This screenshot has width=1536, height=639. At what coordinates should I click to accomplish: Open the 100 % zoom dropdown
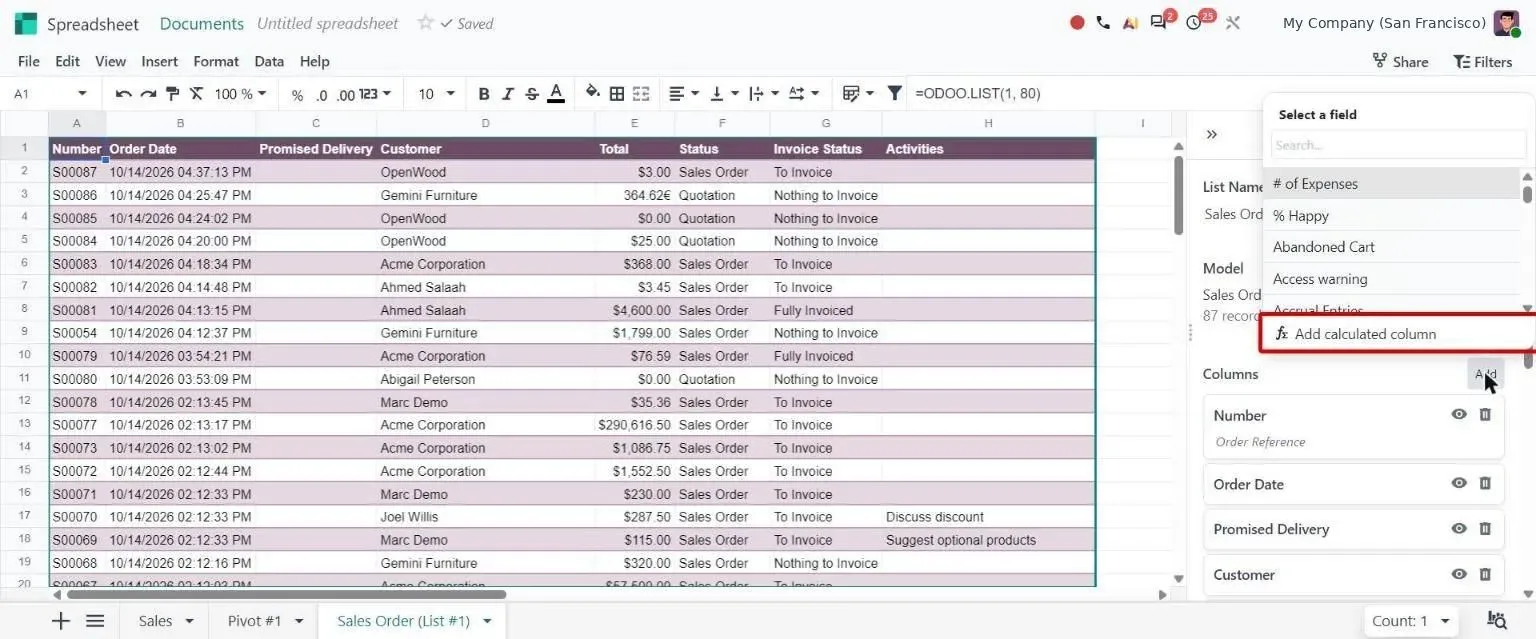(x=241, y=94)
